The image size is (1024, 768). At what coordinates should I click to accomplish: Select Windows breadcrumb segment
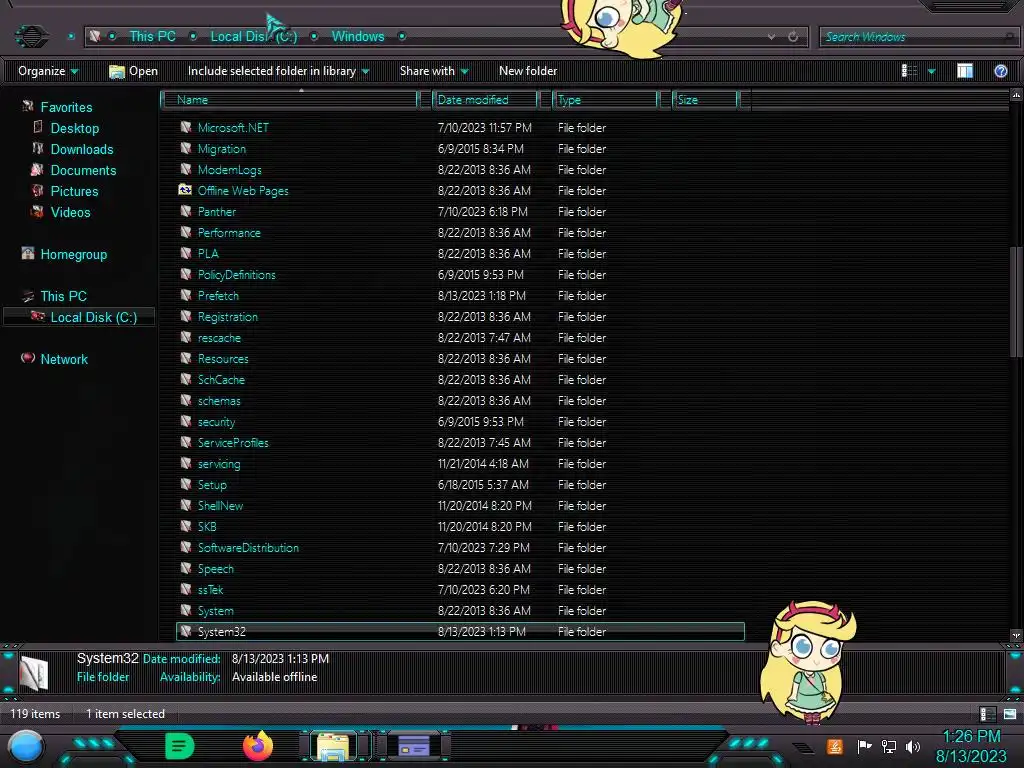[x=358, y=37]
